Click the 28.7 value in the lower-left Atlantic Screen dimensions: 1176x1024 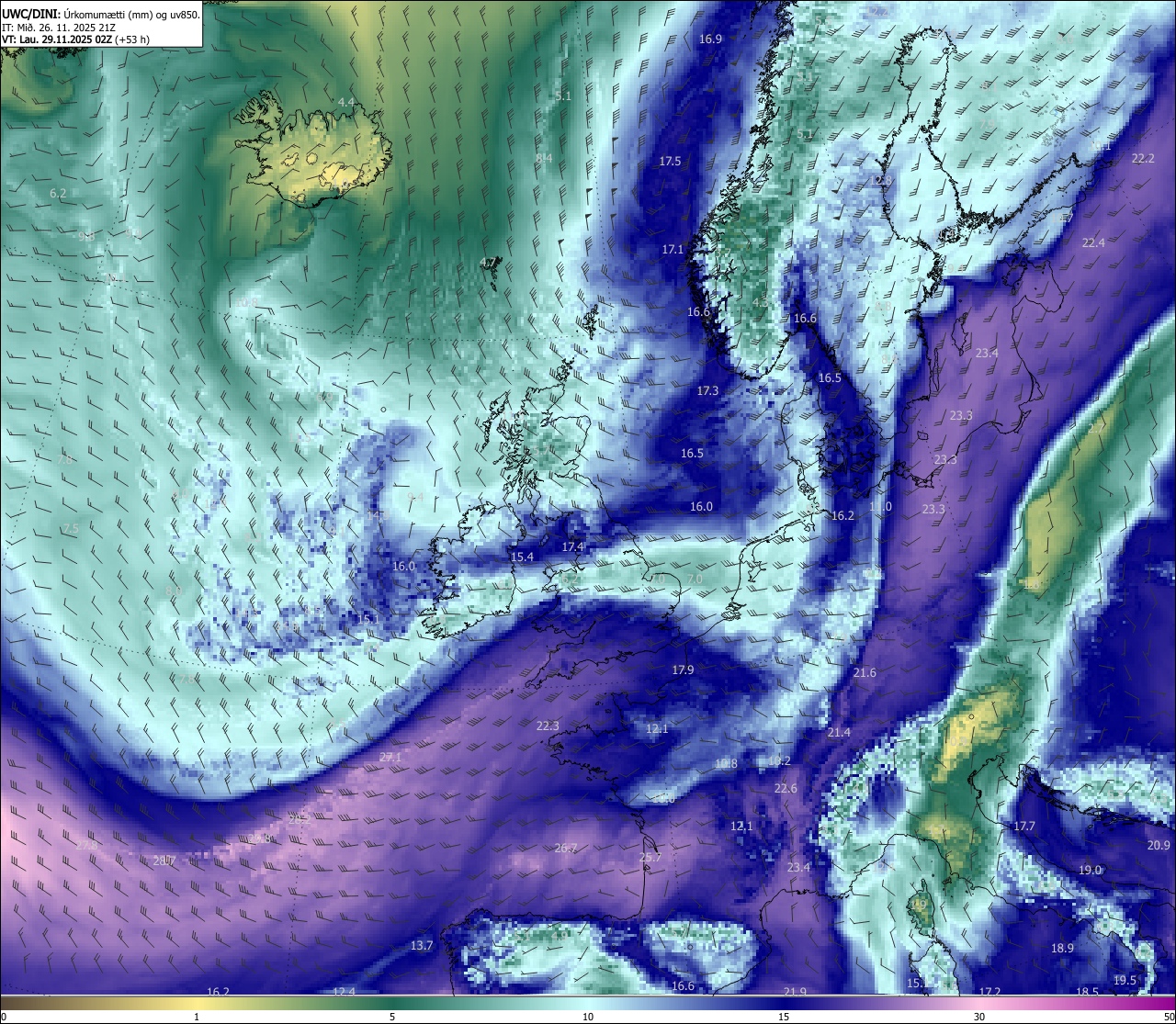coord(164,861)
